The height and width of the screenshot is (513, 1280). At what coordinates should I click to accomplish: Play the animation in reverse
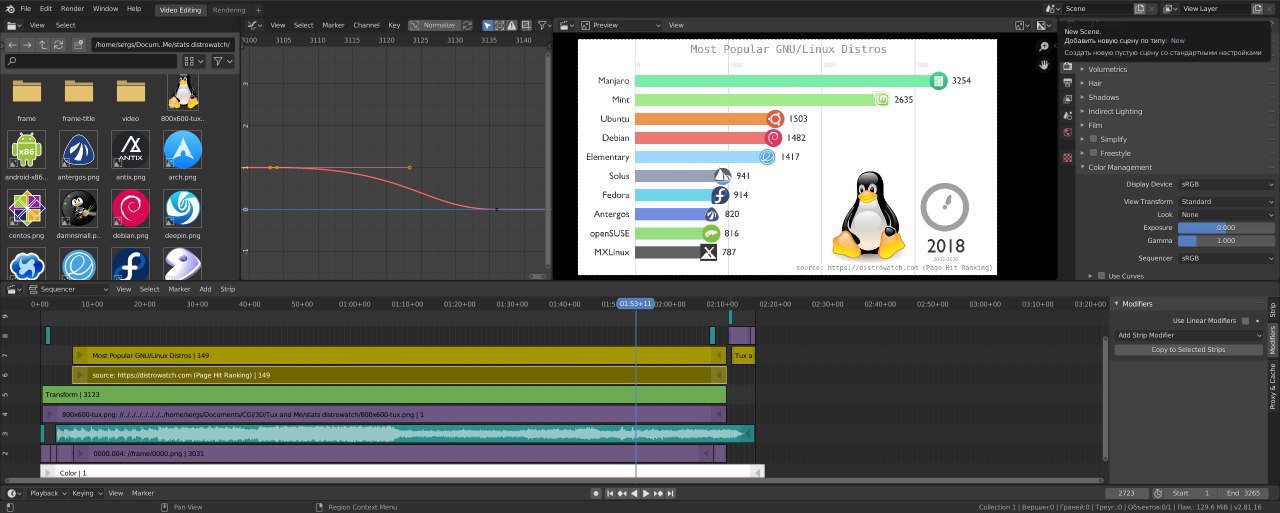click(634, 493)
